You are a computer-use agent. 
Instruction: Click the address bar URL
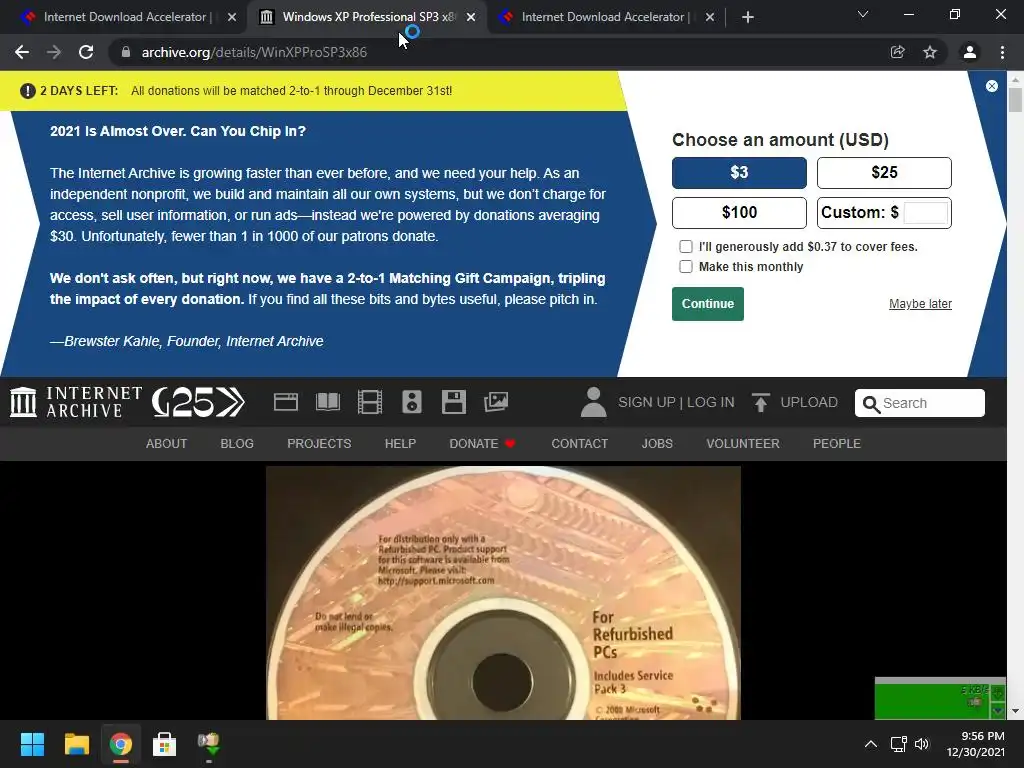[254, 52]
